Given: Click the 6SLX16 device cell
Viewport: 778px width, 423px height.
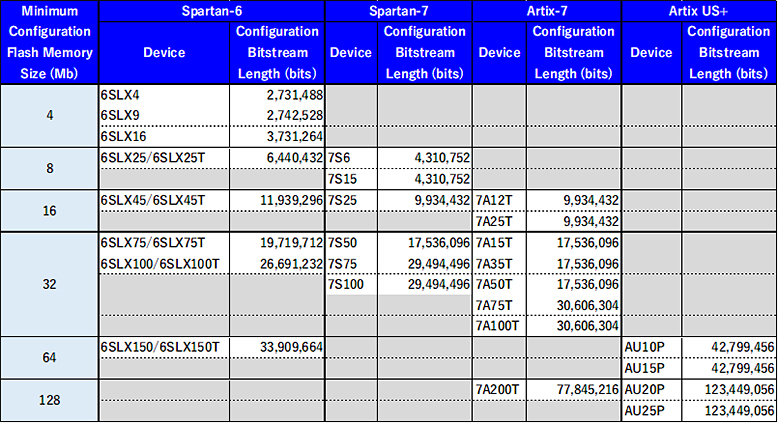Looking at the screenshot, I should (x=164, y=136).
